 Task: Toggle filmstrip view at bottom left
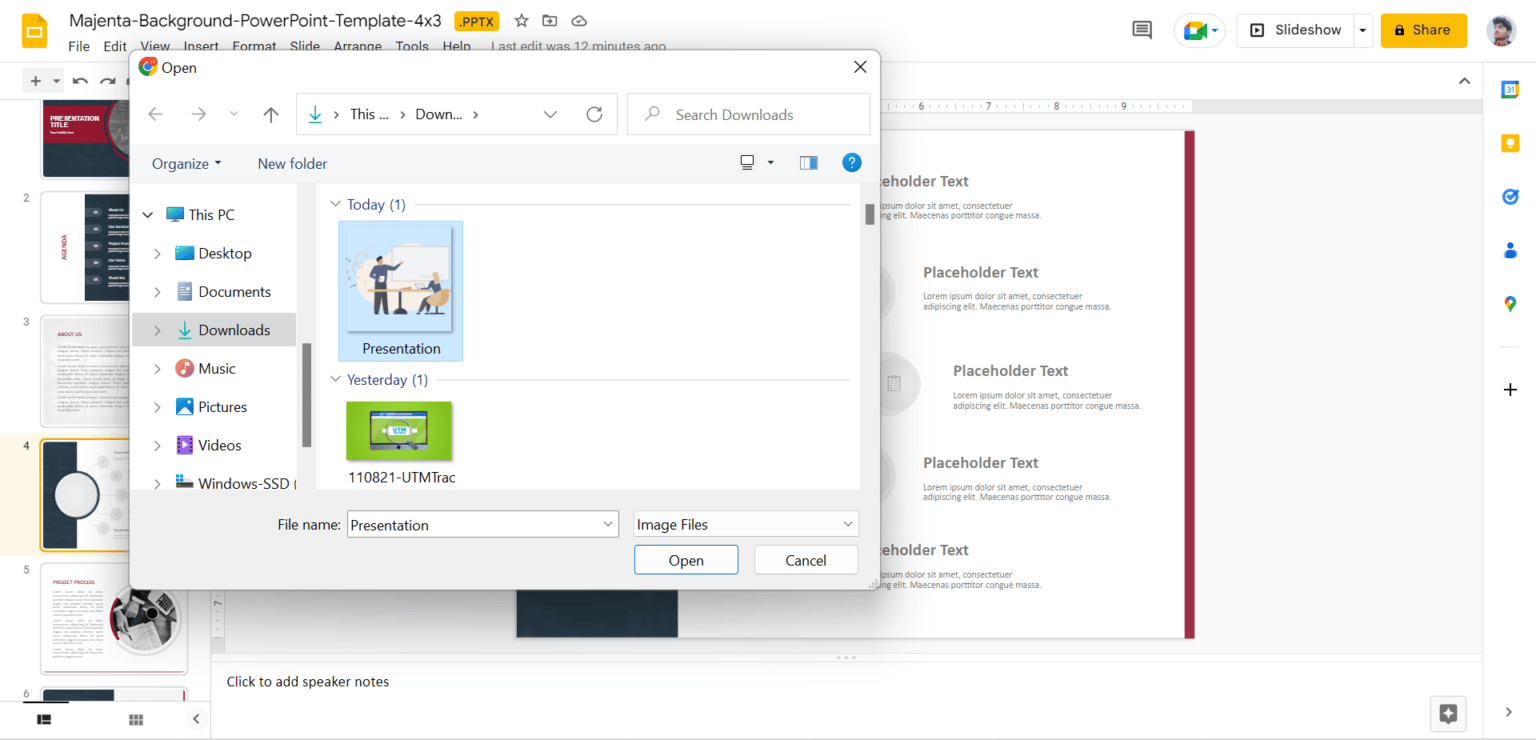43,718
